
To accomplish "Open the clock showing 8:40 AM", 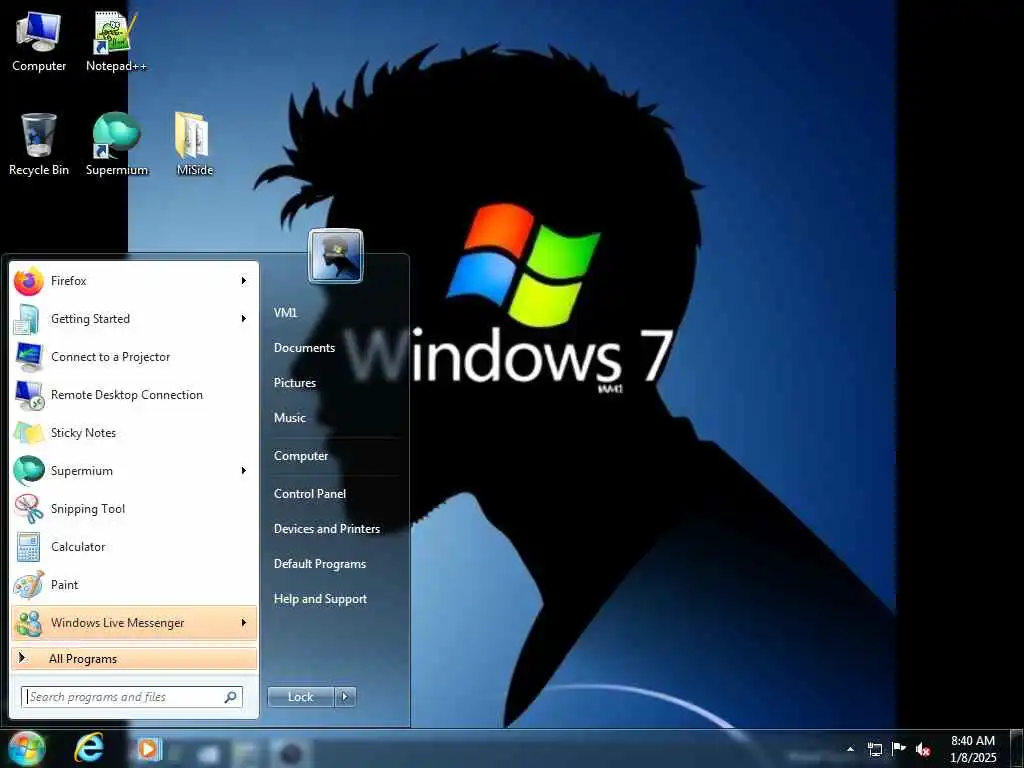I will tap(973, 749).
